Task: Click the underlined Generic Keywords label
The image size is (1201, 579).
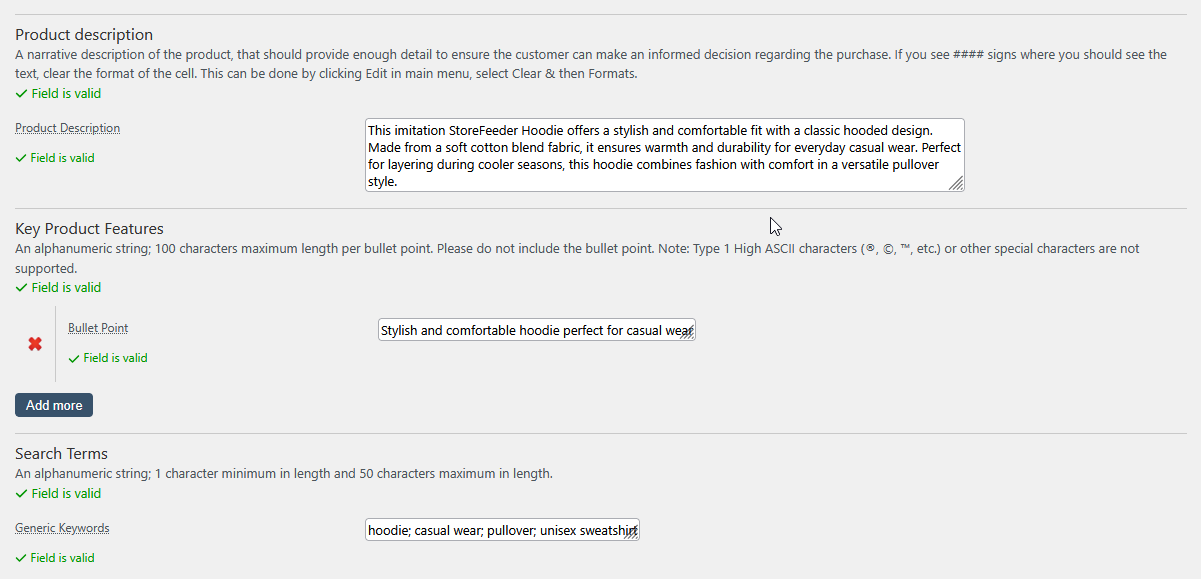Action: (62, 528)
